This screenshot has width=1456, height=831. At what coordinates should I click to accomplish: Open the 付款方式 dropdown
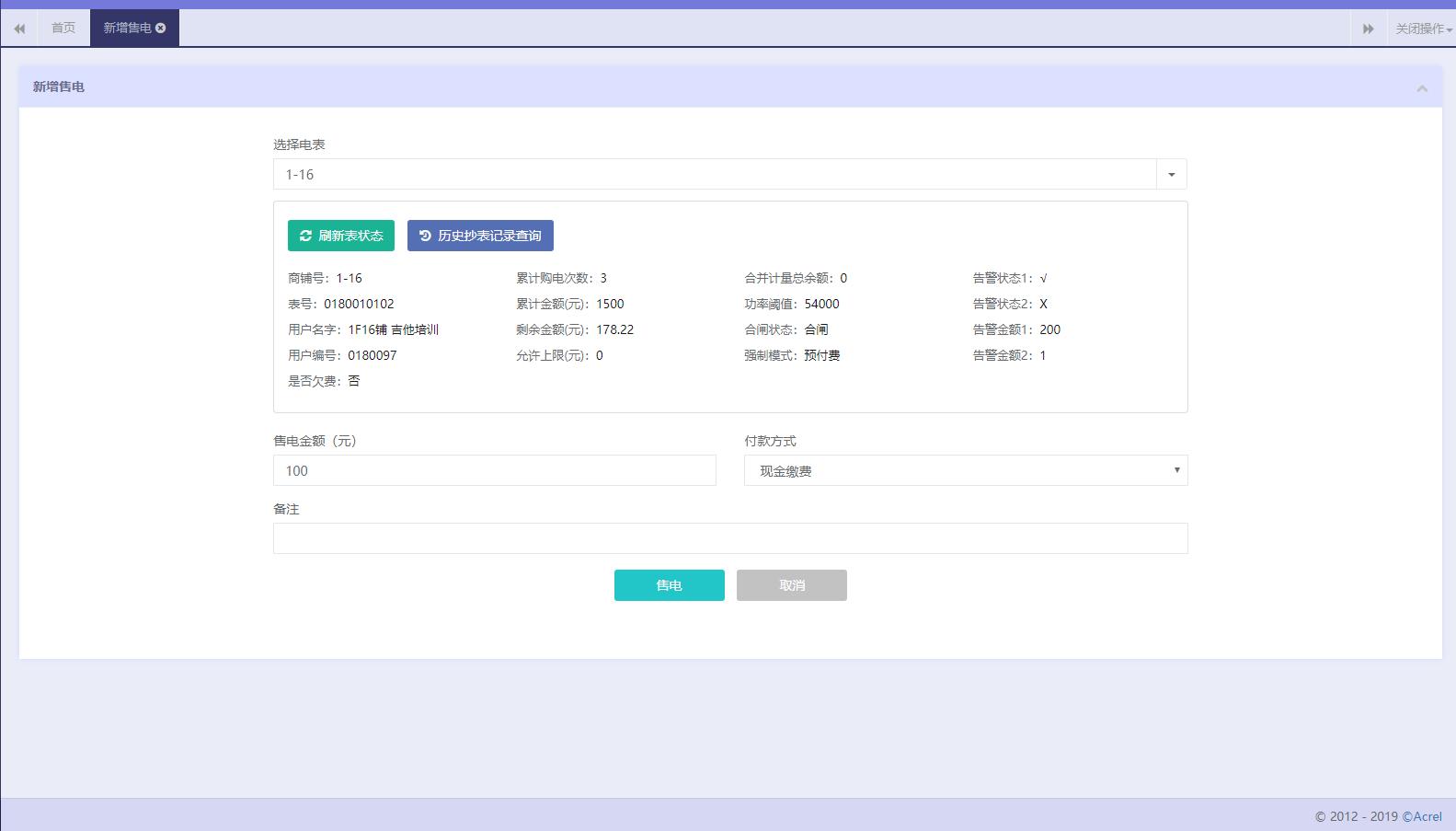coord(966,470)
